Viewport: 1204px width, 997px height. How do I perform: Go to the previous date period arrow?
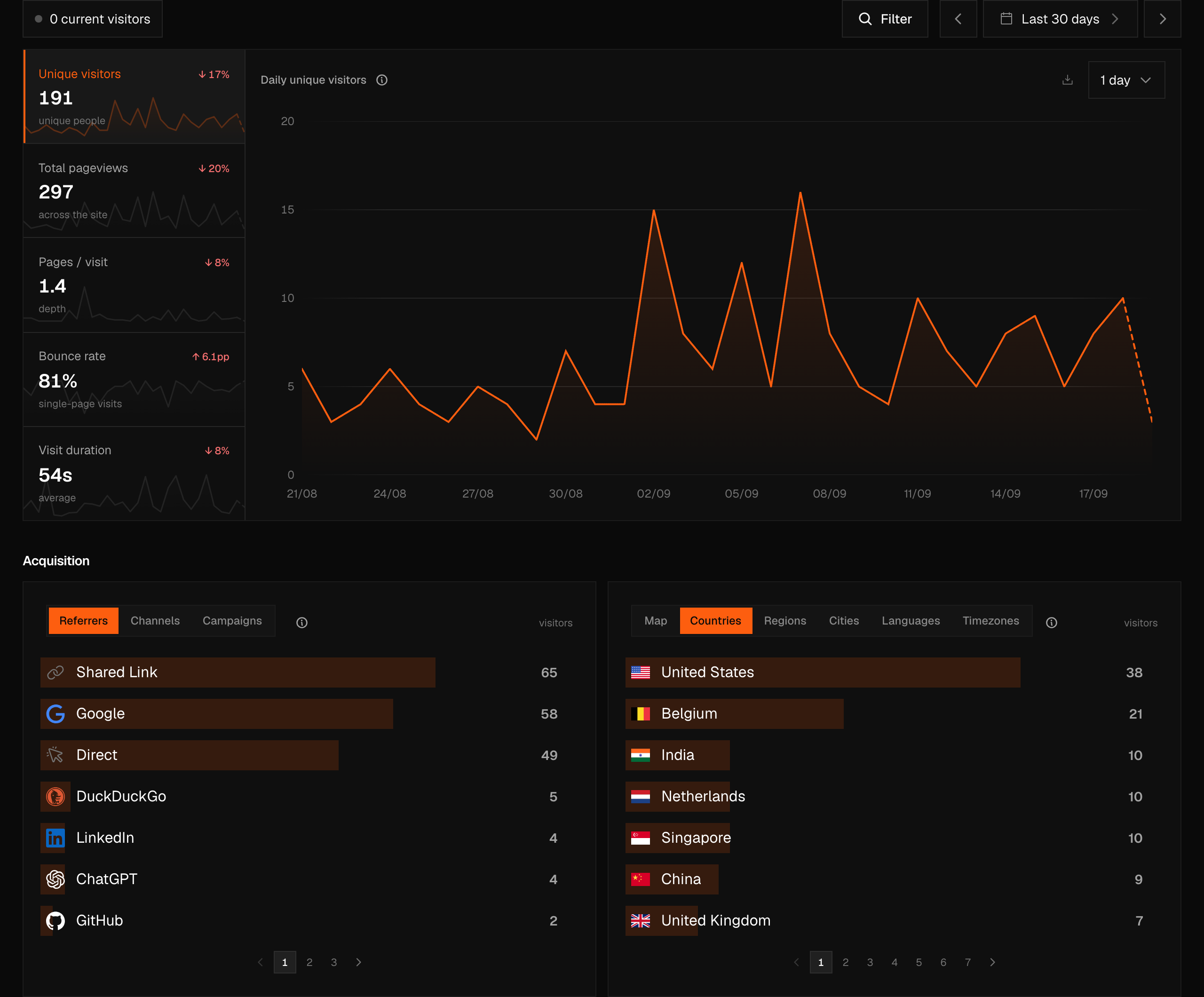tap(958, 19)
